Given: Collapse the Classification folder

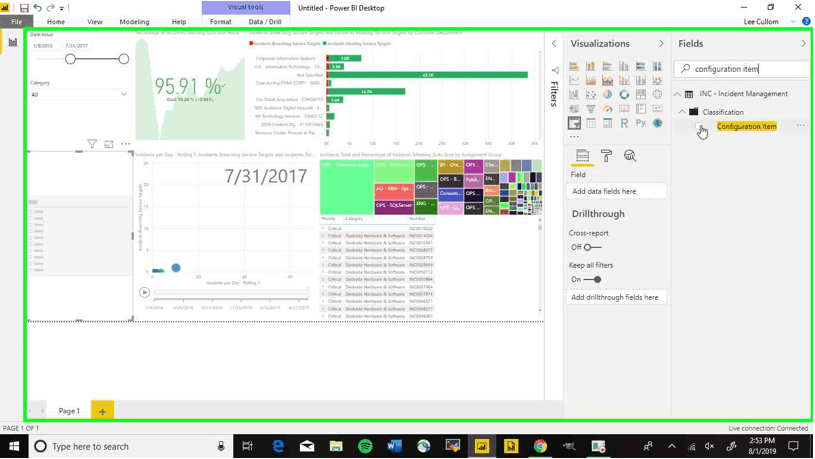Looking at the screenshot, I should 682,112.
